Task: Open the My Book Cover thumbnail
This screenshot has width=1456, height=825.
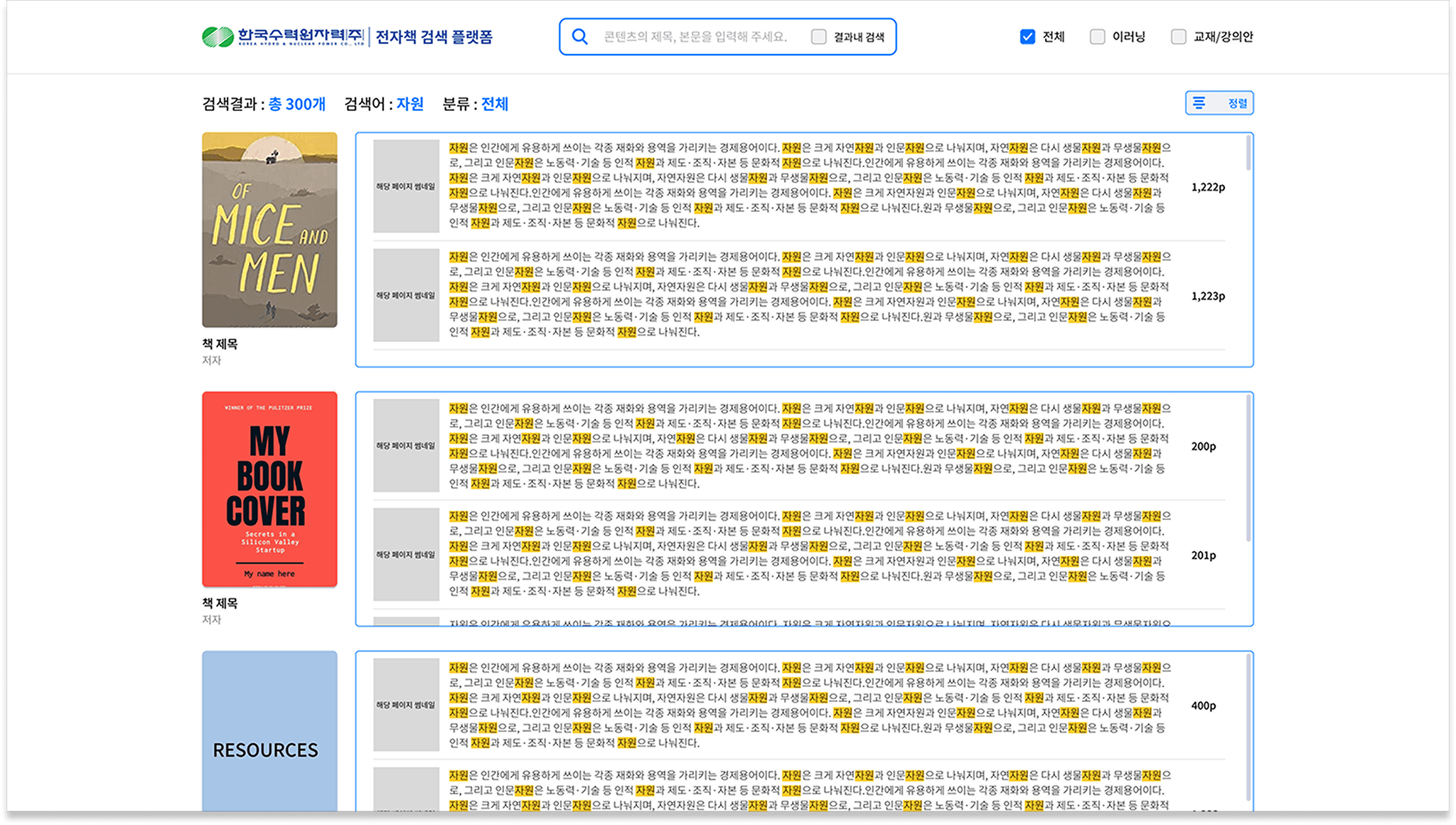Action: 269,489
